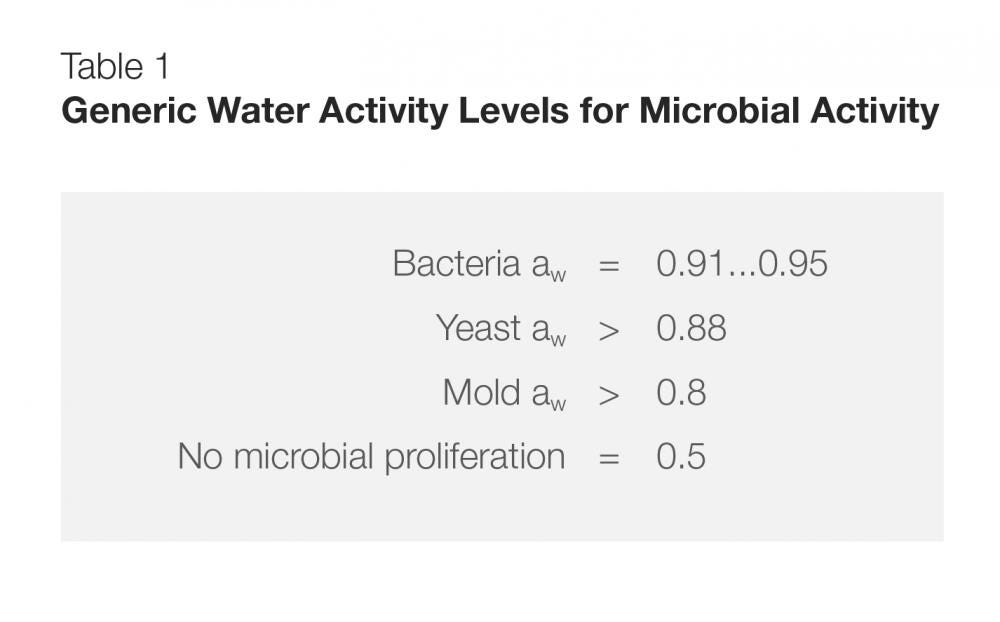Click the word "Levels" in the title
The width and height of the screenshot is (1000, 622).
[x=512, y=111]
